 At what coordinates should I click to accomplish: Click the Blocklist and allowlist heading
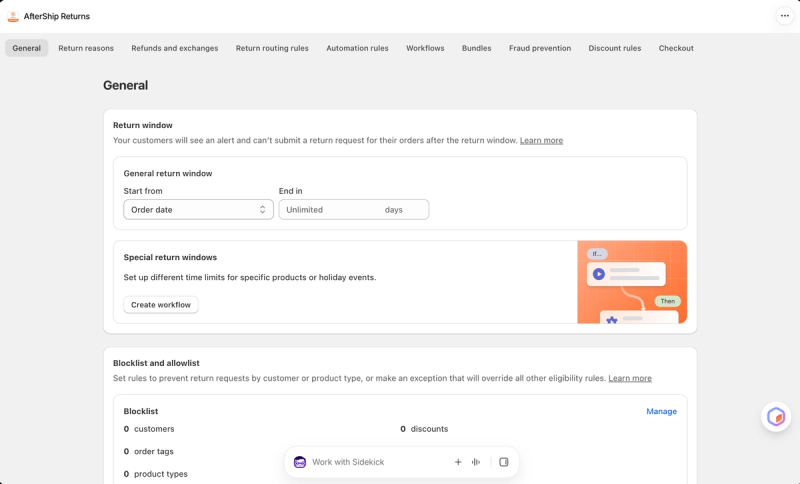(156, 363)
